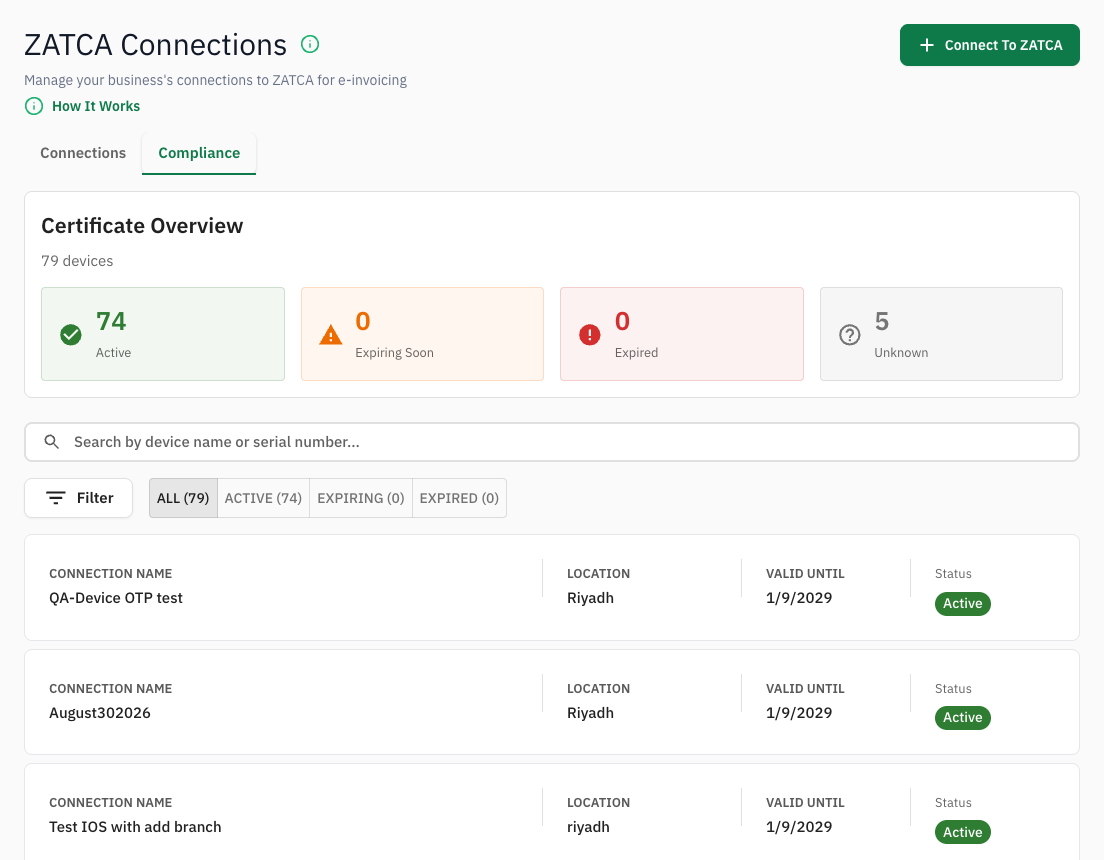
Task: Click the August302026 connection name
Action: tap(100, 713)
